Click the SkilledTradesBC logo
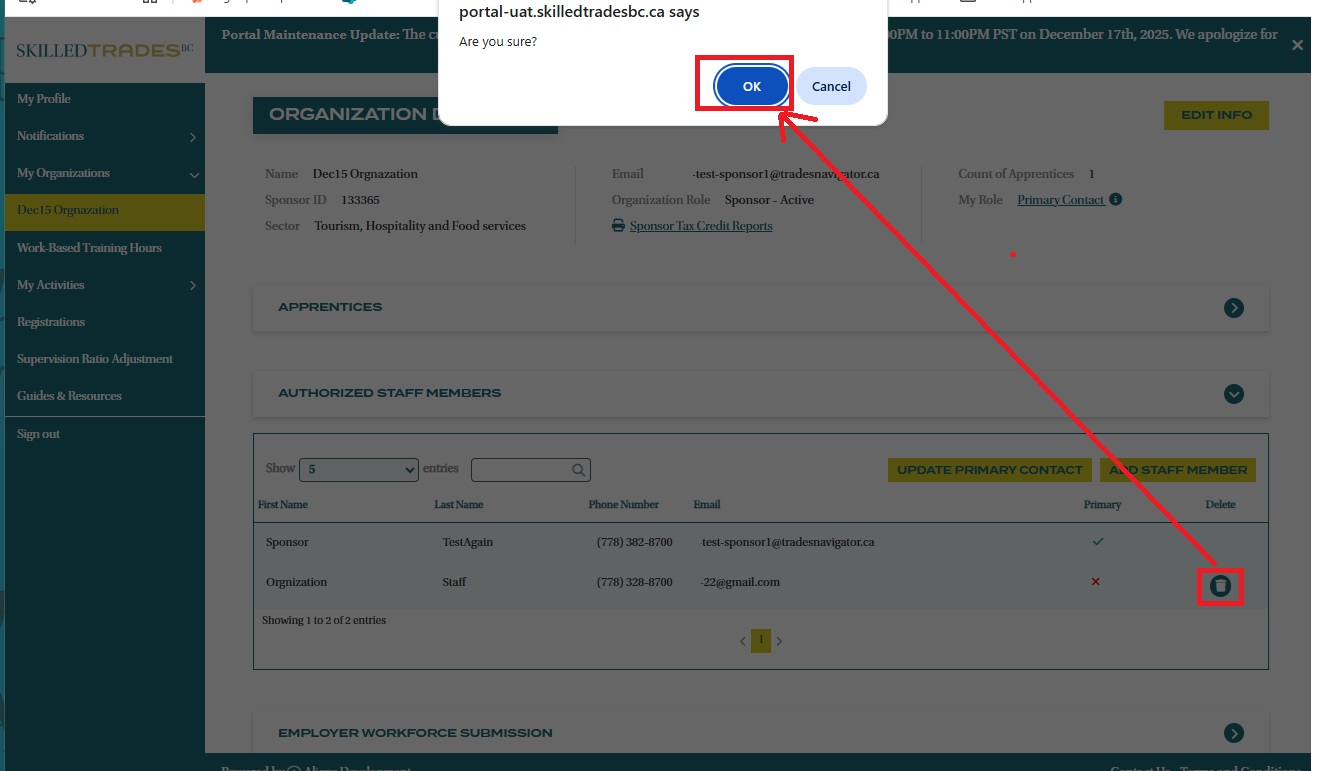 pos(105,49)
